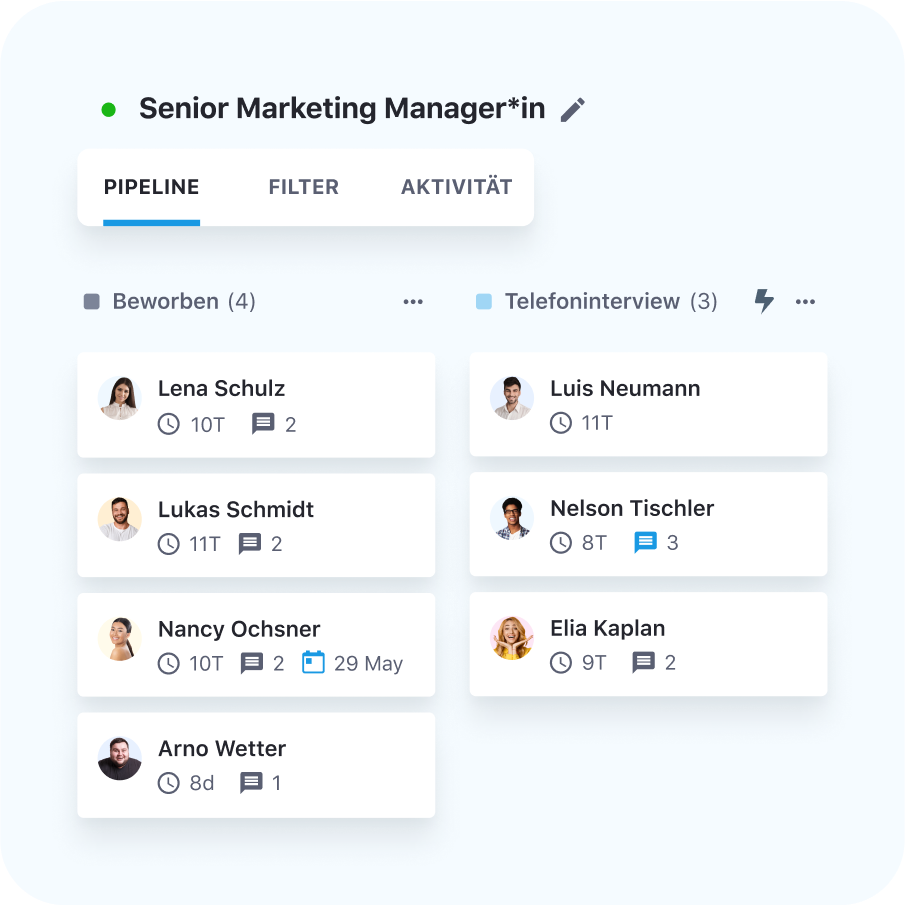The height and width of the screenshot is (905, 905).
Task: Click the light blue Telefoninterview stage color square
Action: [484, 302]
